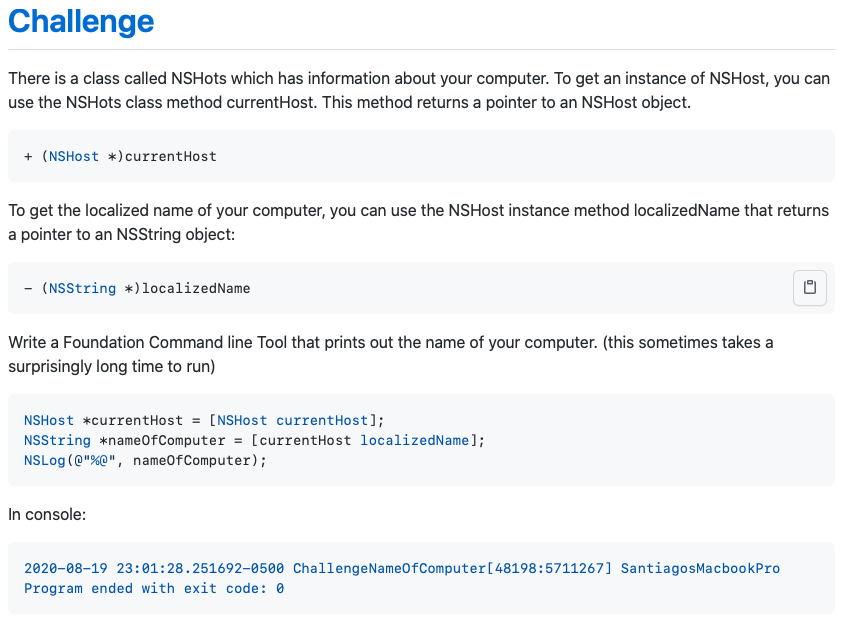Click SantiagosMacbookPro in the console output
This screenshot has width=858, height=618.
click(x=700, y=569)
